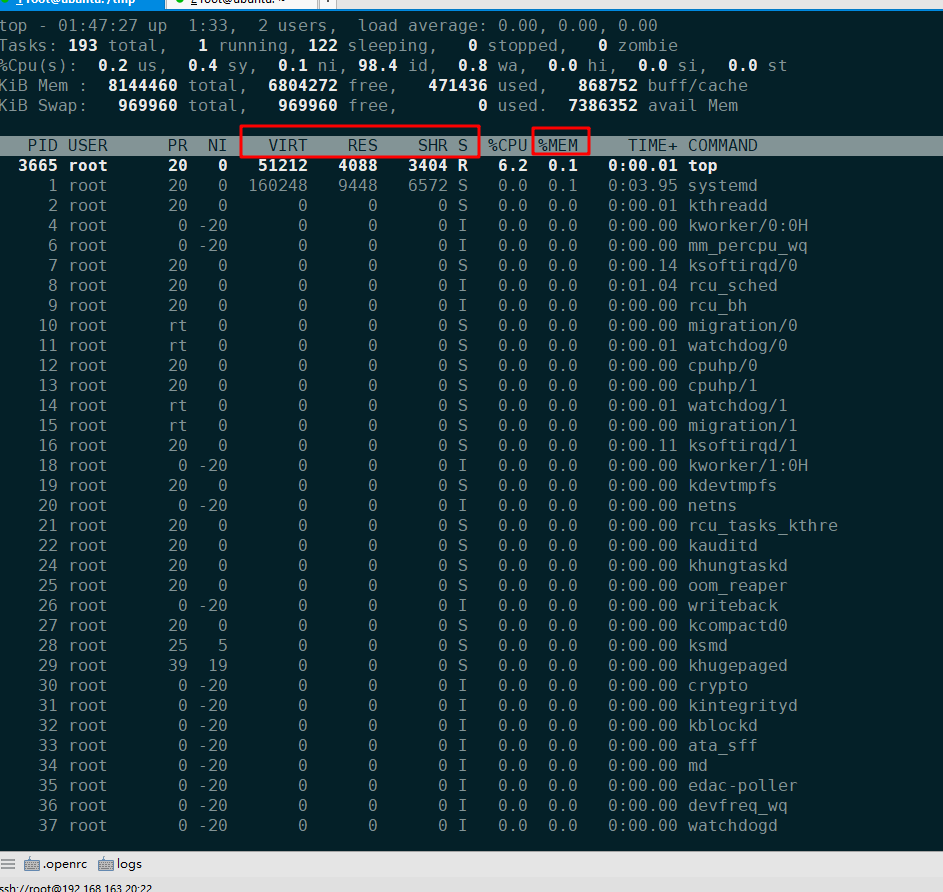Click the USER column header
Image resolution: width=943 pixels, height=892 pixels.
[88, 146]
